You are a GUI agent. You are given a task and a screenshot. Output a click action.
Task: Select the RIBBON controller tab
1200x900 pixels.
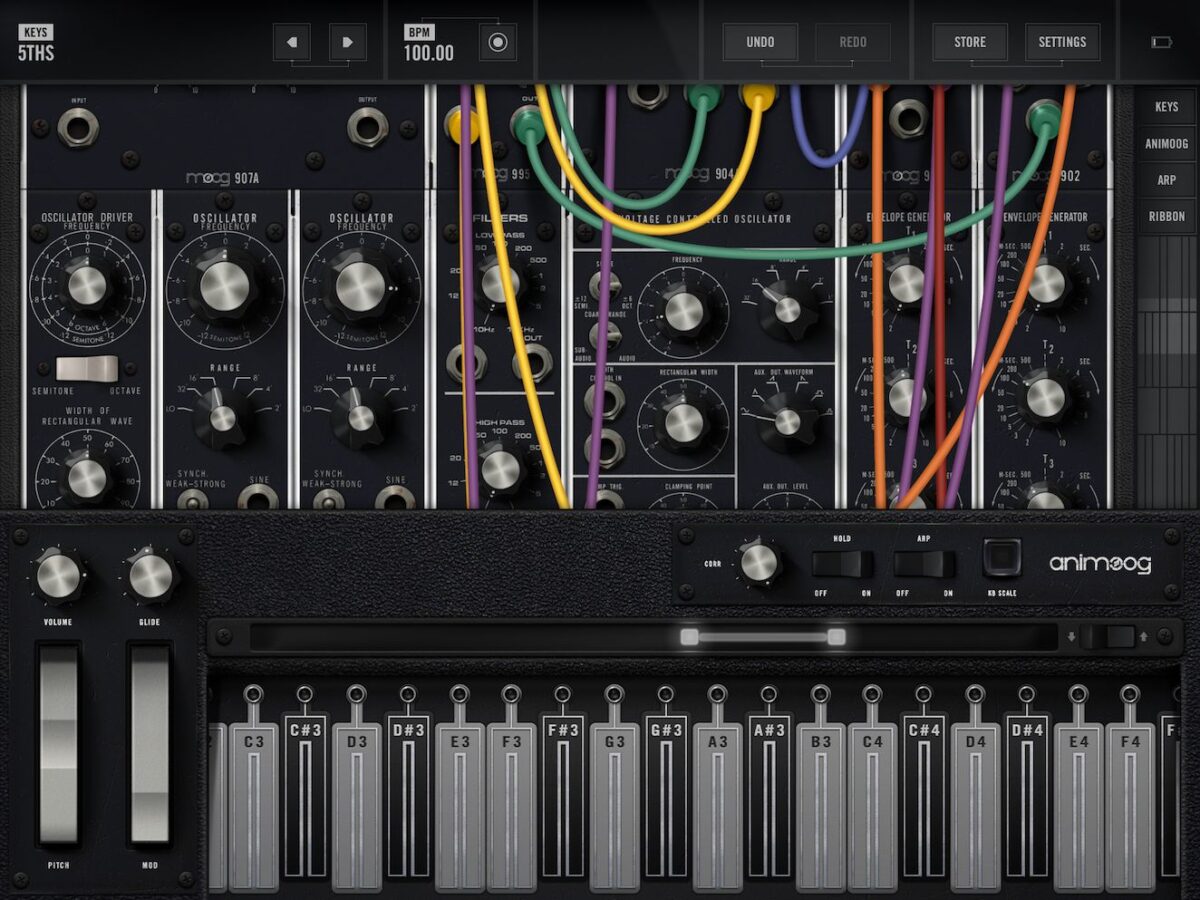(1166, 216)
